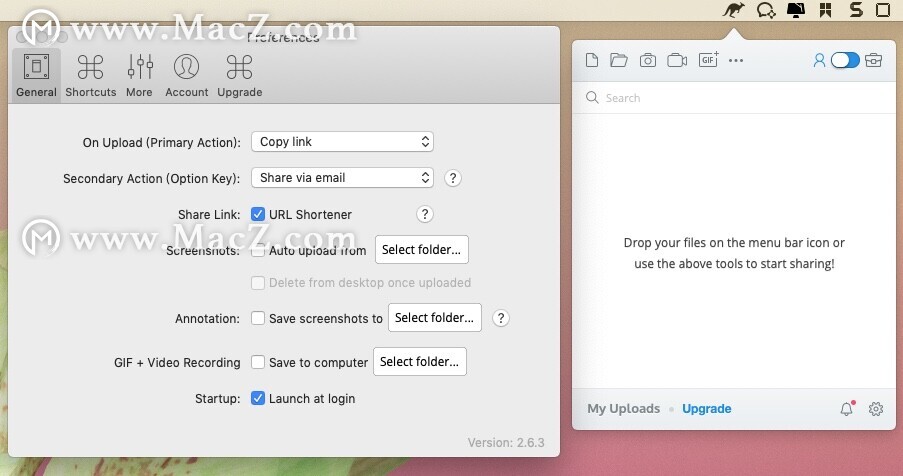903x476 pixels.
Task: Switch to the Account preferences tab
Action: [x=187, y=76]
